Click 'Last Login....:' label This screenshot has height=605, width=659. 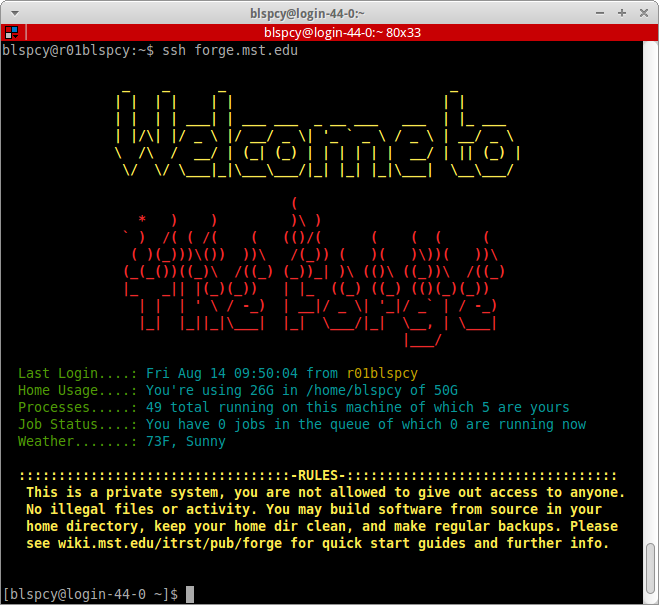[77, 373]
